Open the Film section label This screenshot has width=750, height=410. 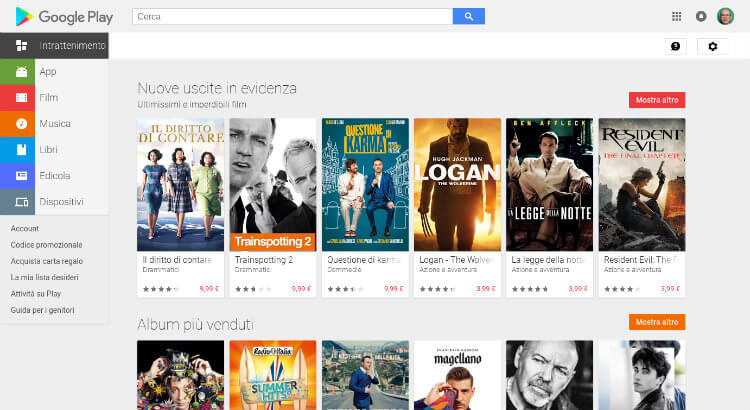pyautogui.click(x=49, y=98)
